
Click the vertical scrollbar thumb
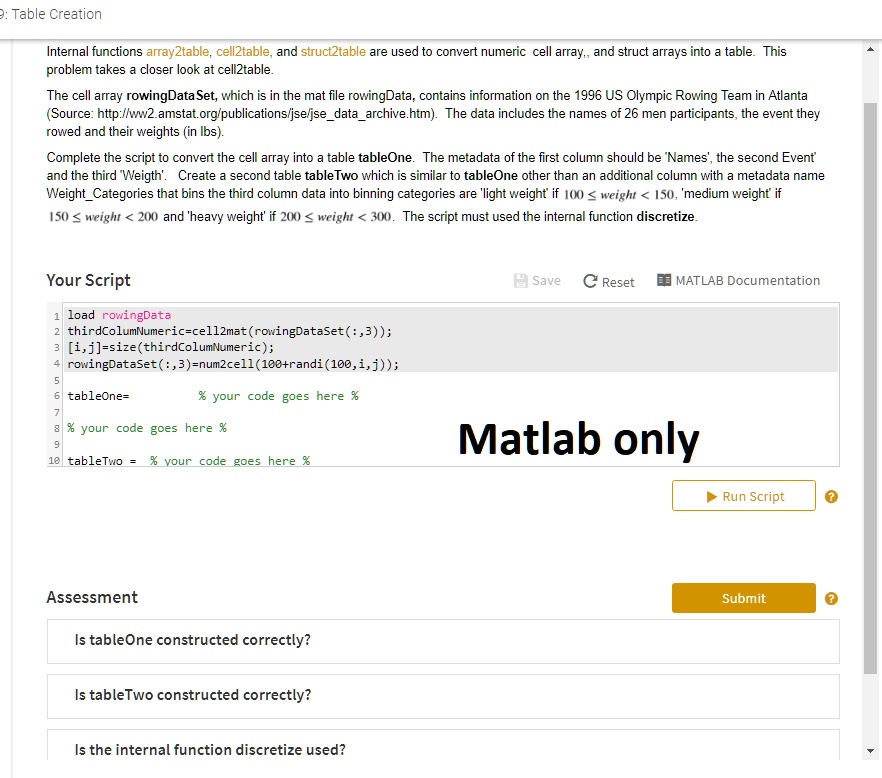(870, 388)
